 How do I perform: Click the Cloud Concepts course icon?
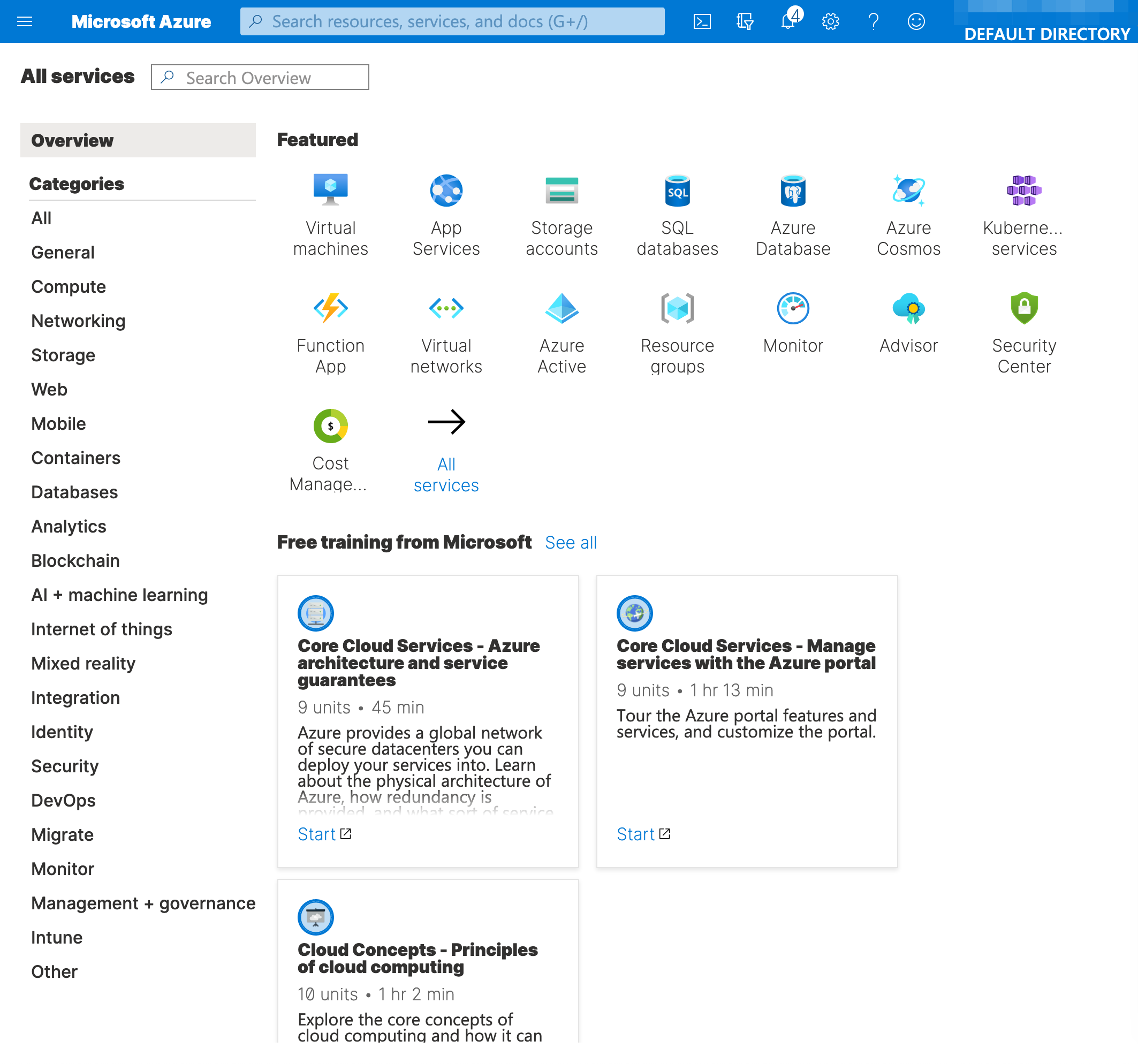tap(316, 917)
